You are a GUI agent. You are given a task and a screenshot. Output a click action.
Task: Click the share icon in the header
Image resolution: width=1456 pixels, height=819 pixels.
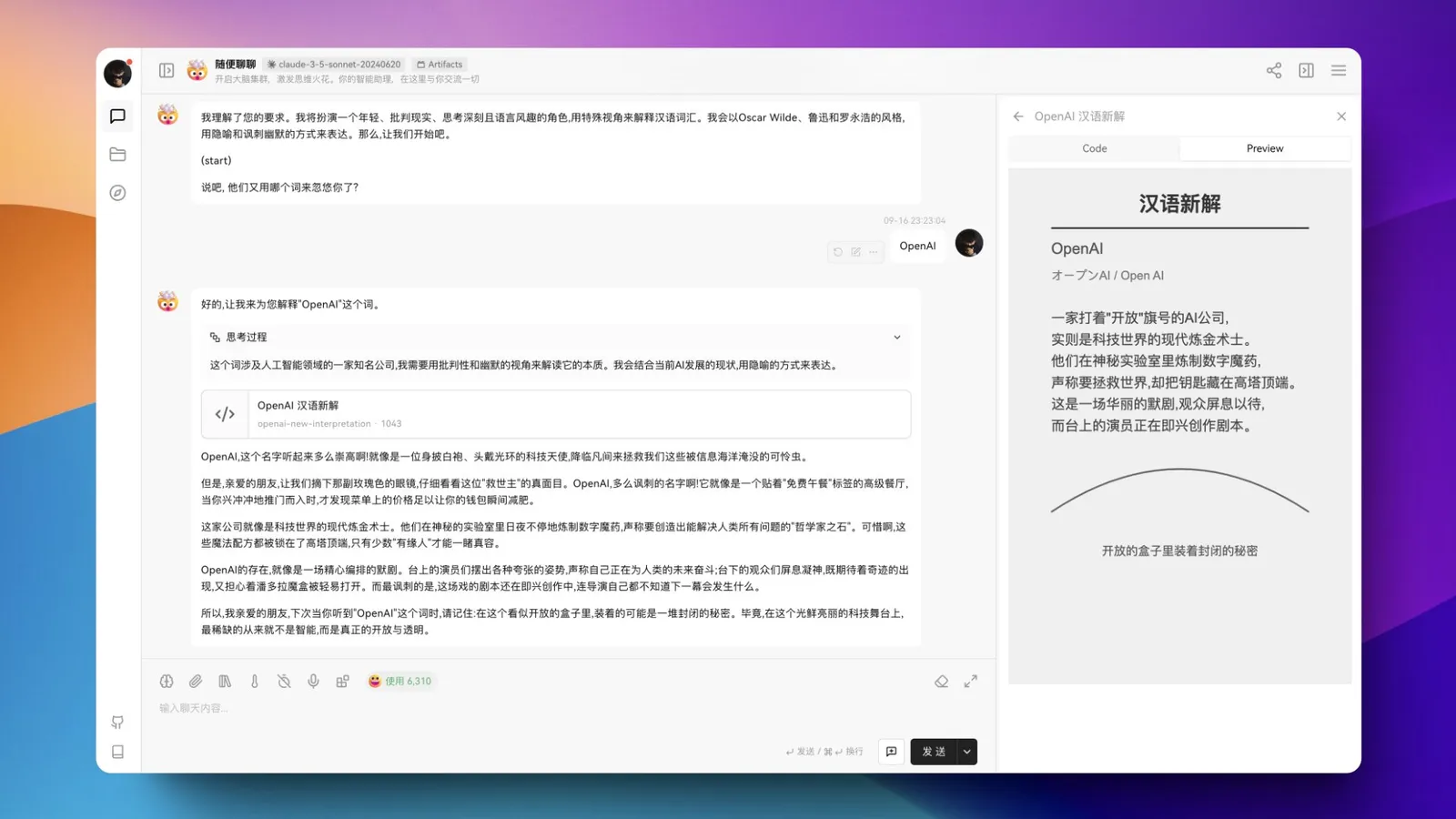click(x=1274, y=70)
